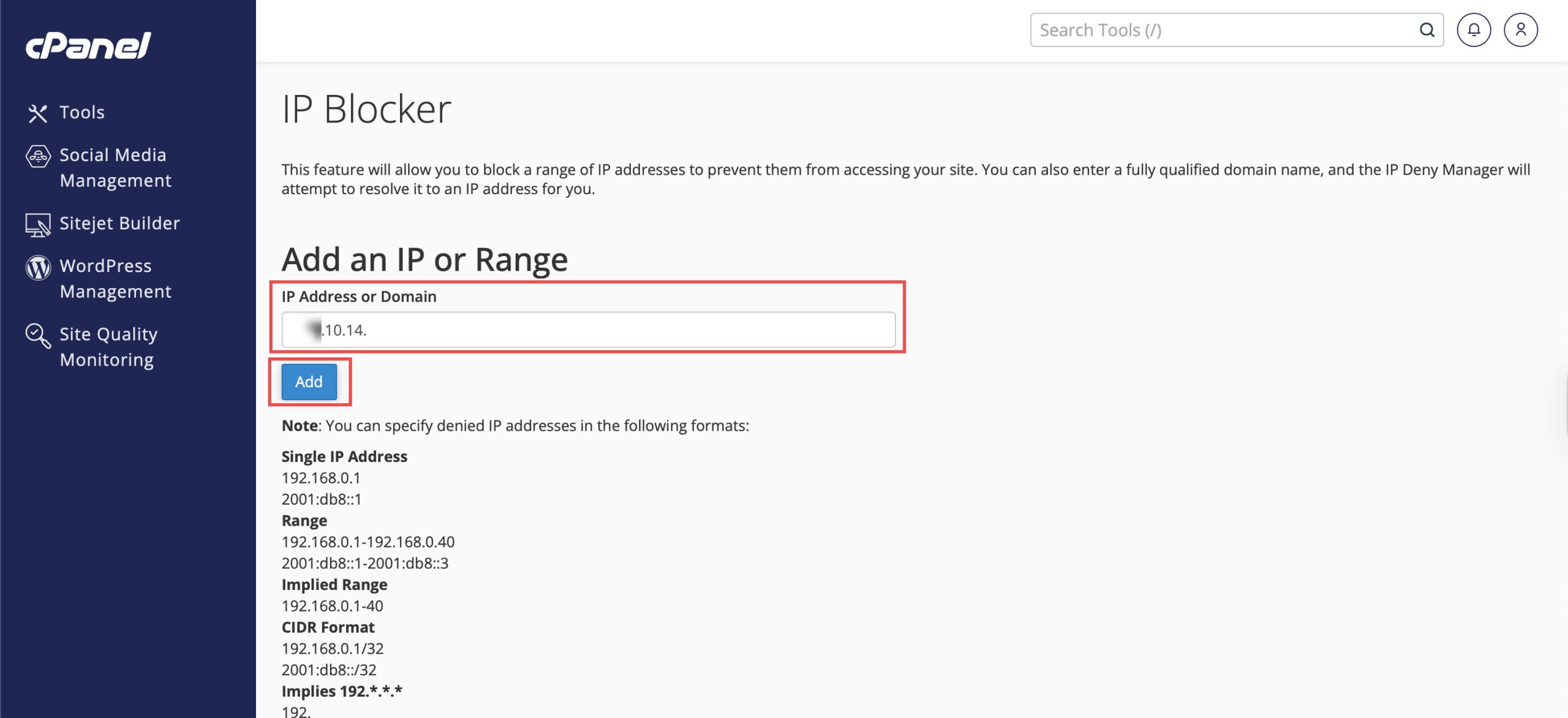Image resolution: width=1568 pixels, height=718 pixels.
Task: Click the cPanel logo
Action: pyautogui.click(x=88, y=45)
